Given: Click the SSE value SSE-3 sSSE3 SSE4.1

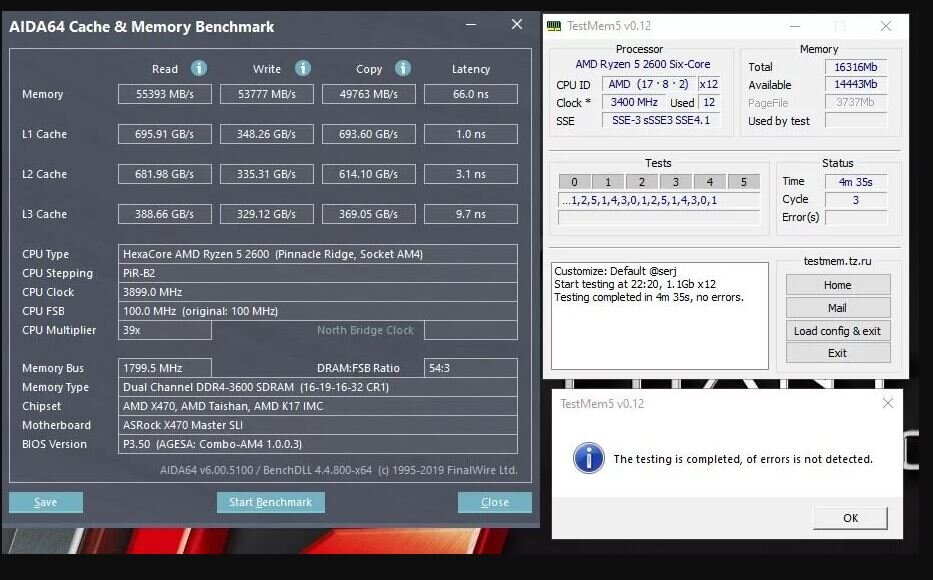Looking at the screenshot, I should tap(660, 120).
